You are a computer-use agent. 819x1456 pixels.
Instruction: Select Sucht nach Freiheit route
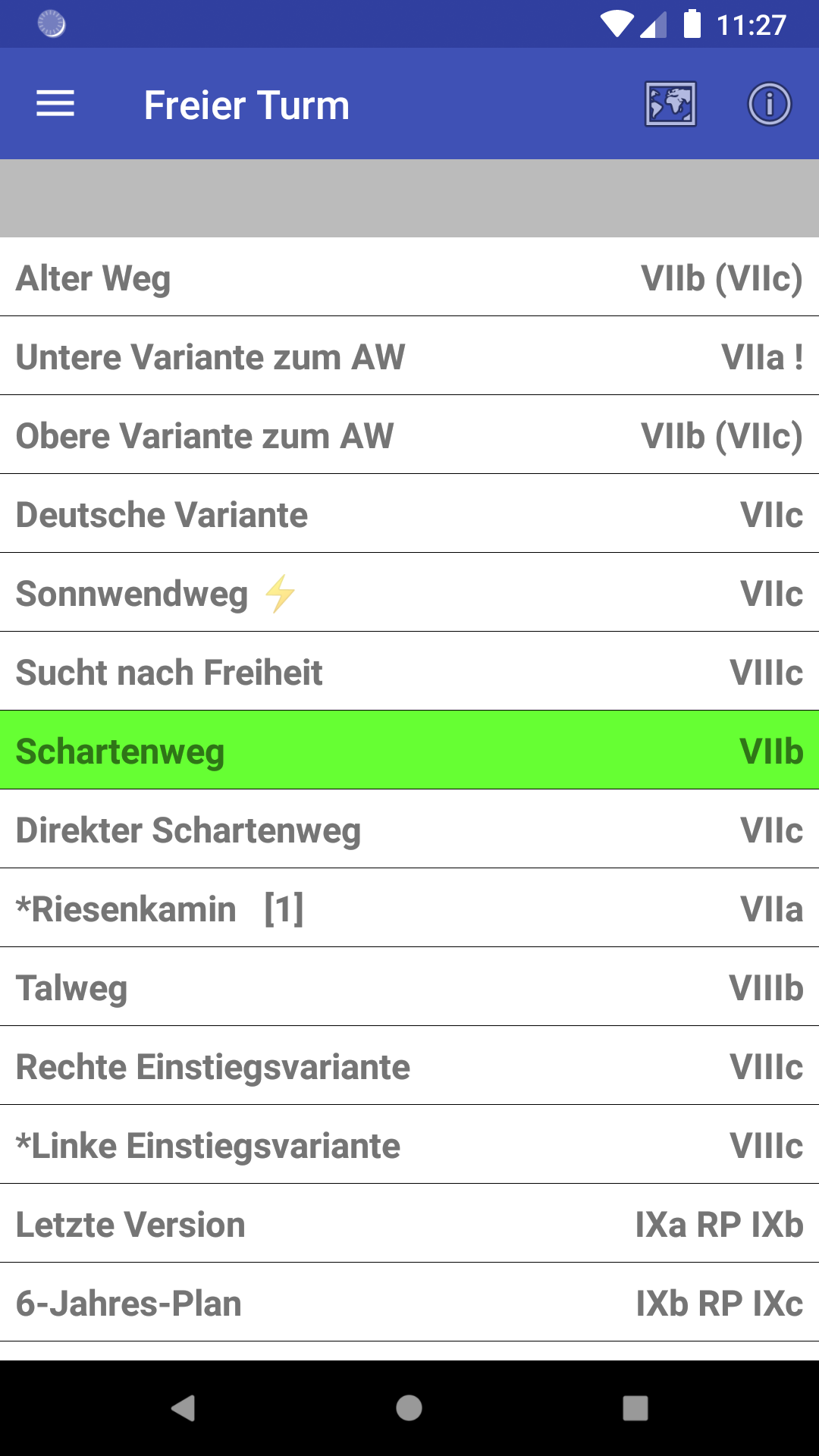point(409,672)
